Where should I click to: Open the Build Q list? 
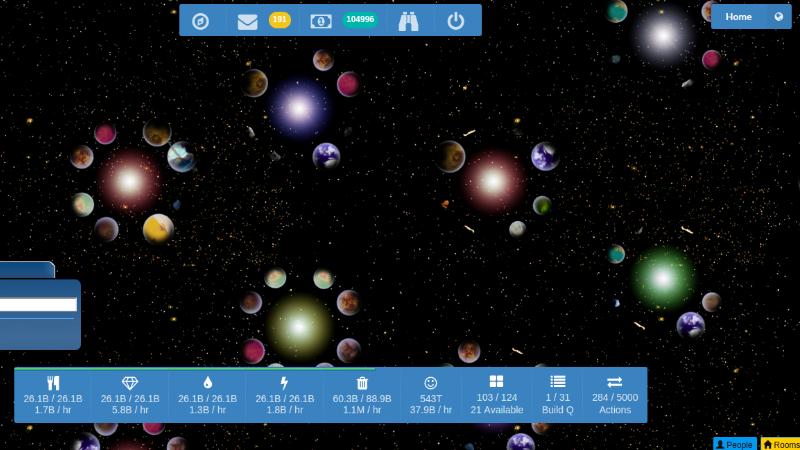pos(558,396)
